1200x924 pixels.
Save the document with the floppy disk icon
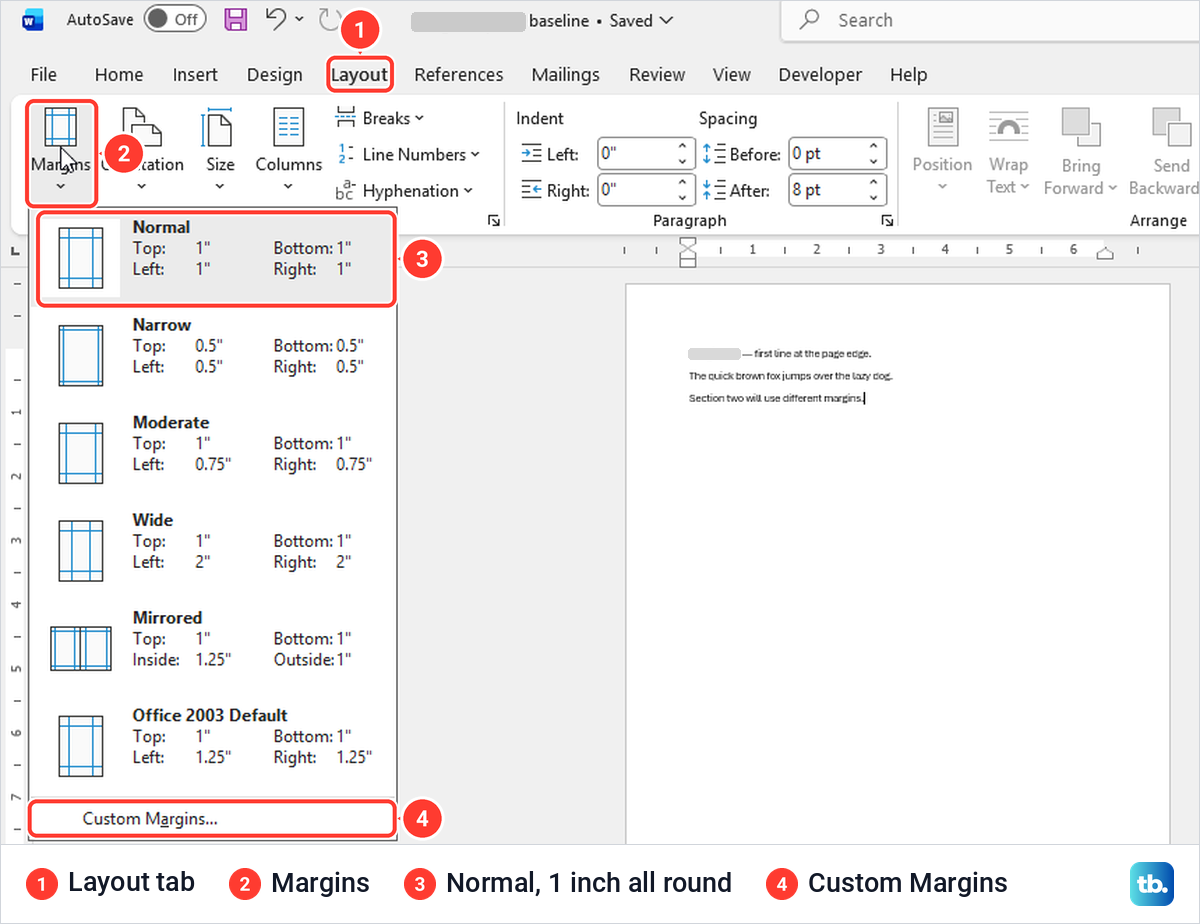[235, 19]
